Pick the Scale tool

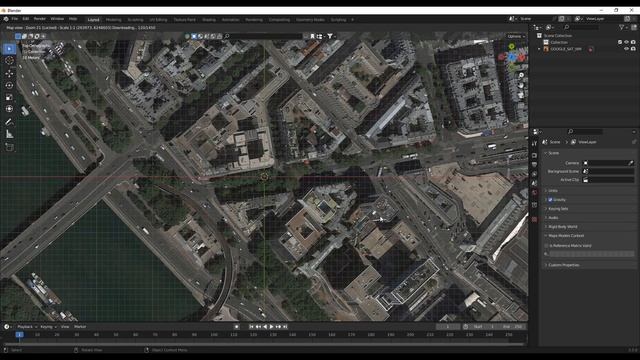(x=9, y=97)
